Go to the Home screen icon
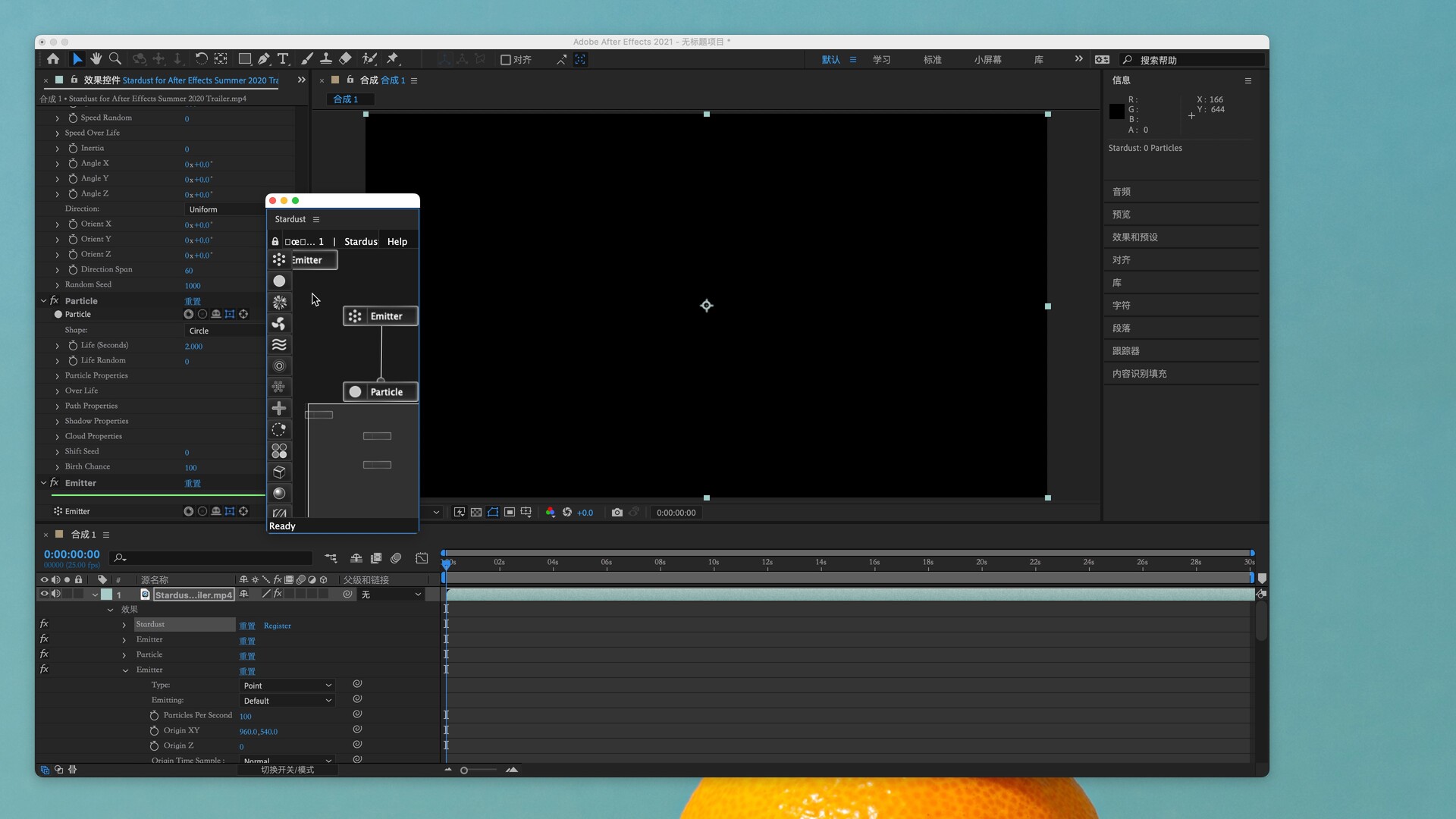 [x=53, y=59]
